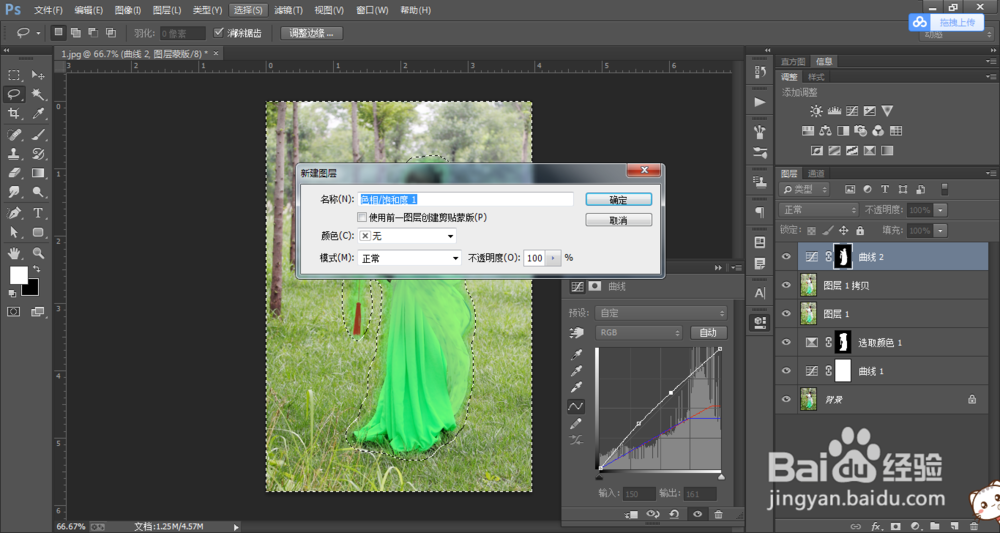Switch to the 通道 tab
Viewport: 1000px width, 533px height.
(816, 173)
